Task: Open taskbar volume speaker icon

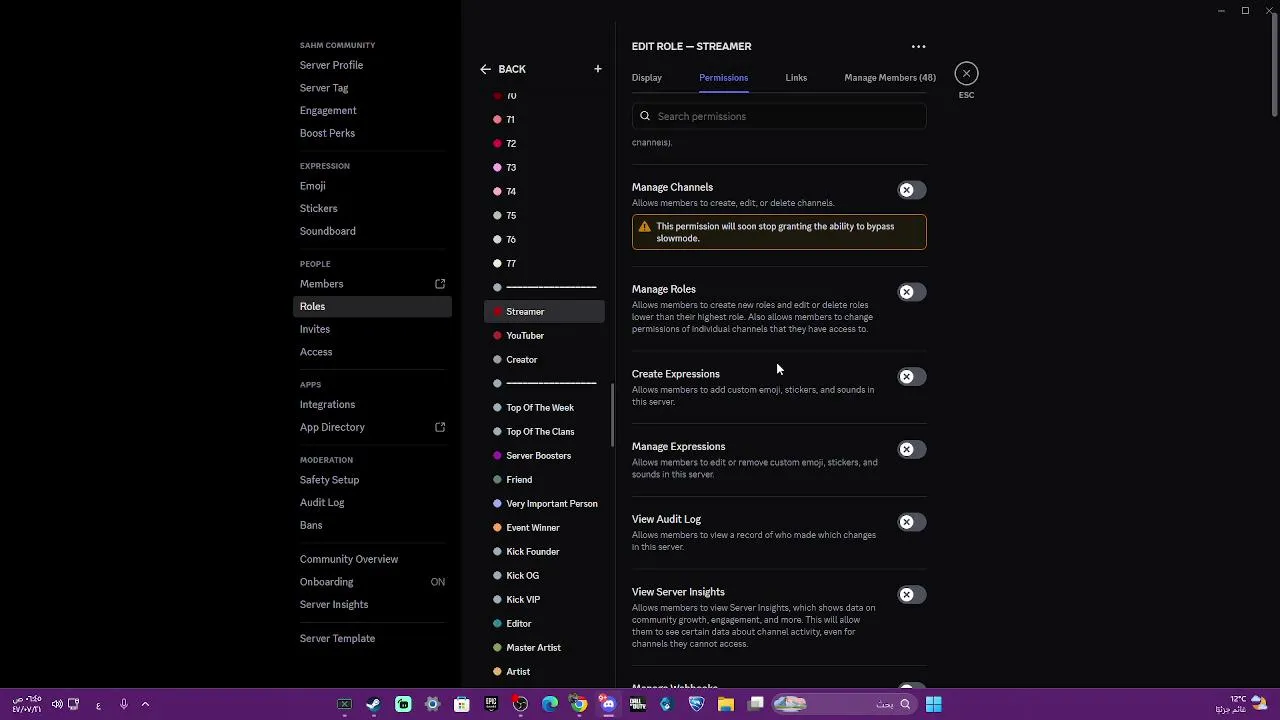Action: pos(57,704)
